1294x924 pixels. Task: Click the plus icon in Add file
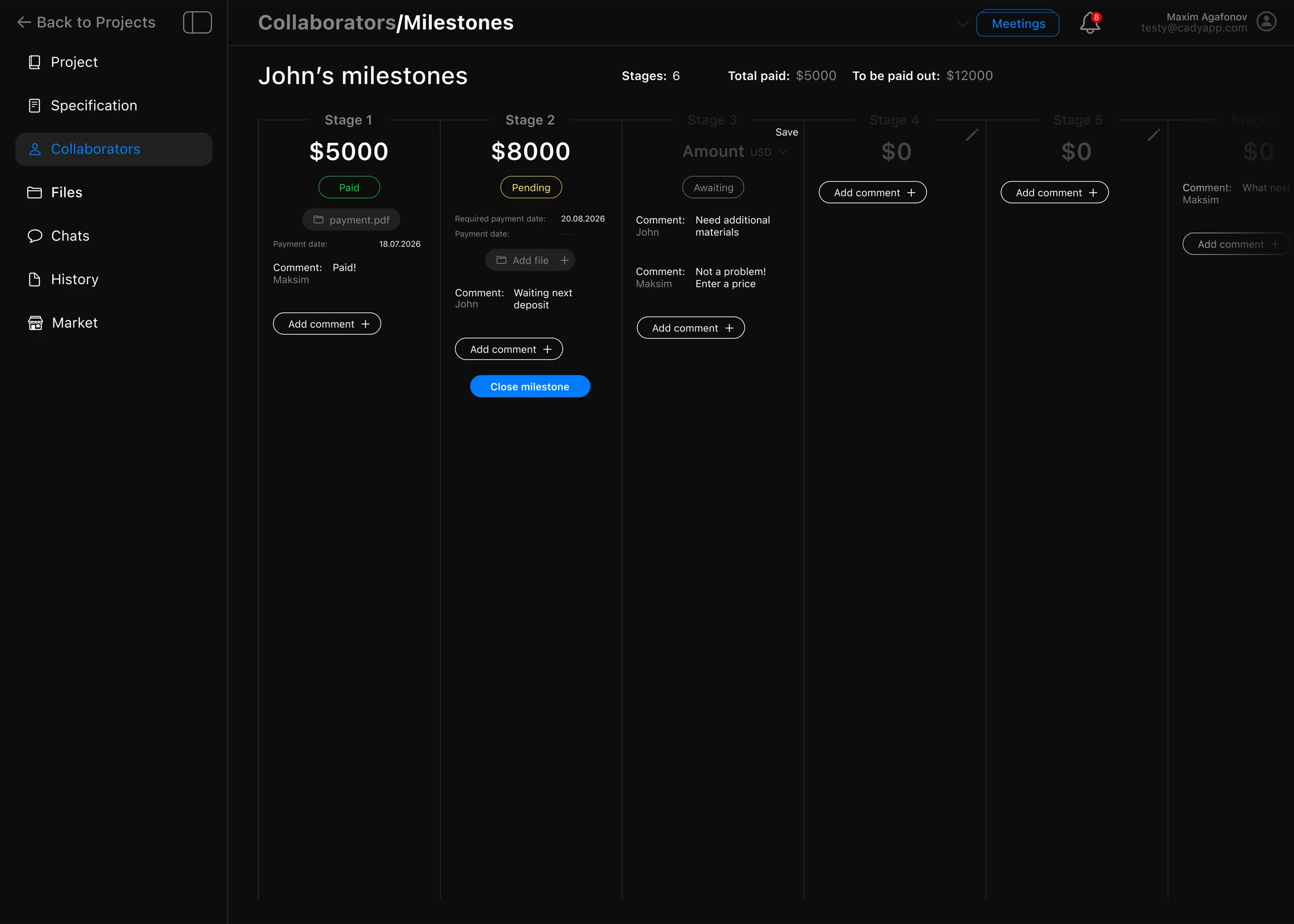point(564,260)
